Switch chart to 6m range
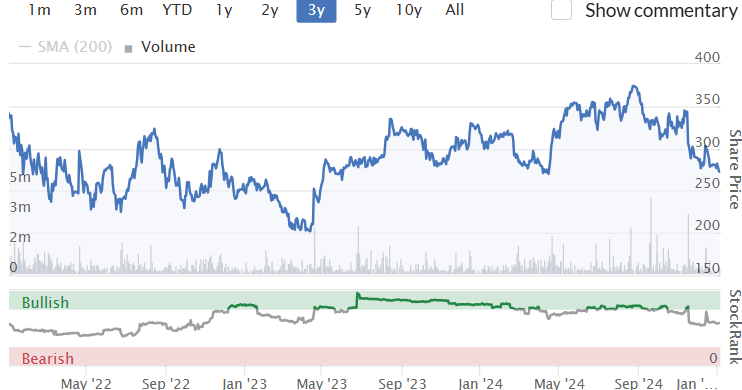742x390 pixels. pyautogui.click(x=131, y=9)
